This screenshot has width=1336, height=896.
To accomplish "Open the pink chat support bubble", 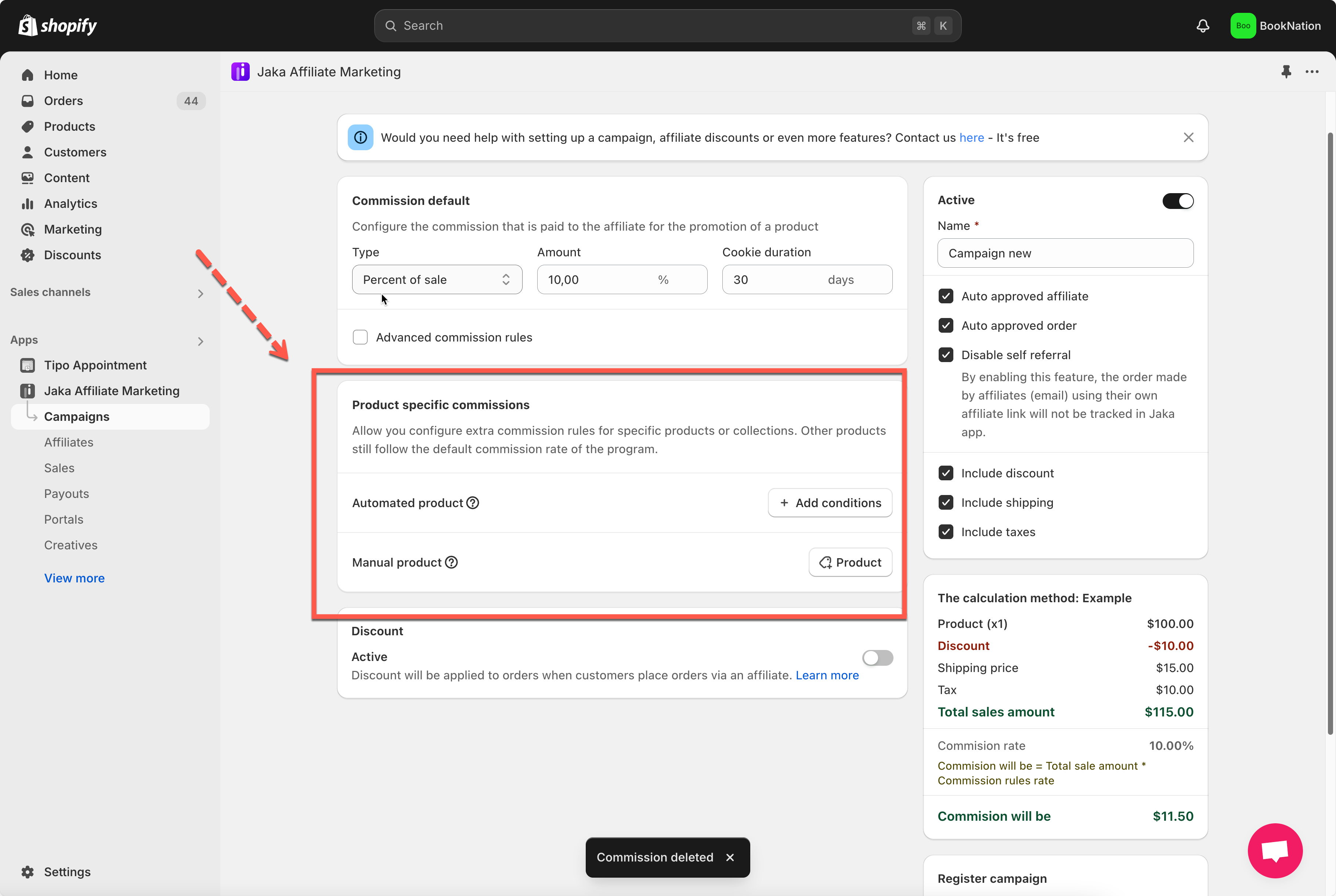I will pos(1275,850).
